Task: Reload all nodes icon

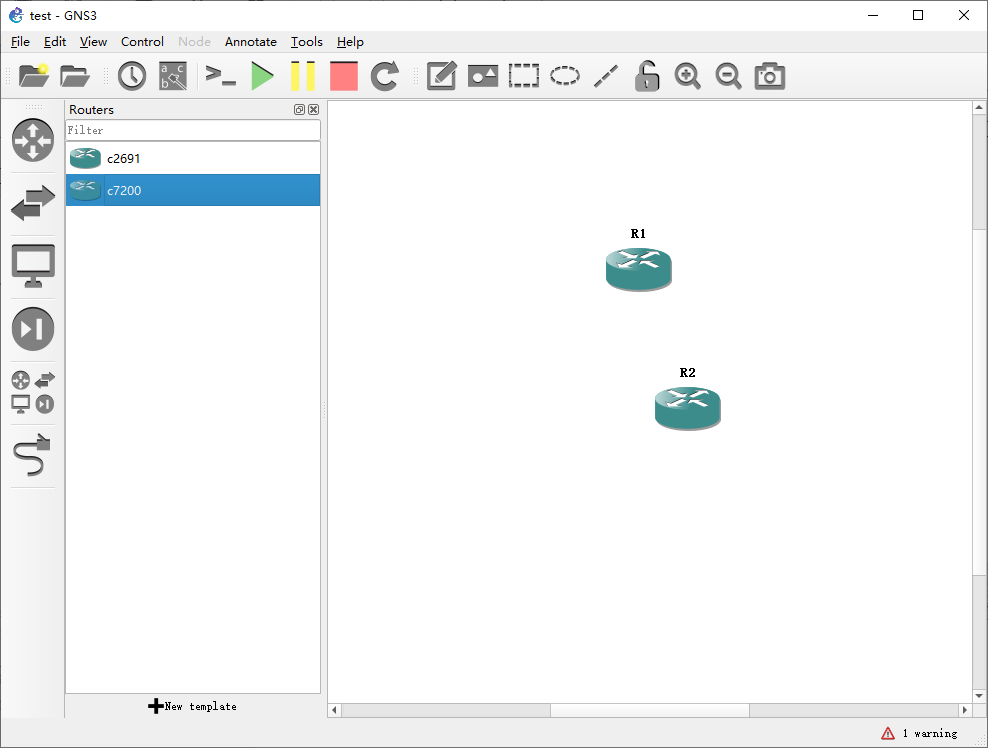Action: (384, 76)
